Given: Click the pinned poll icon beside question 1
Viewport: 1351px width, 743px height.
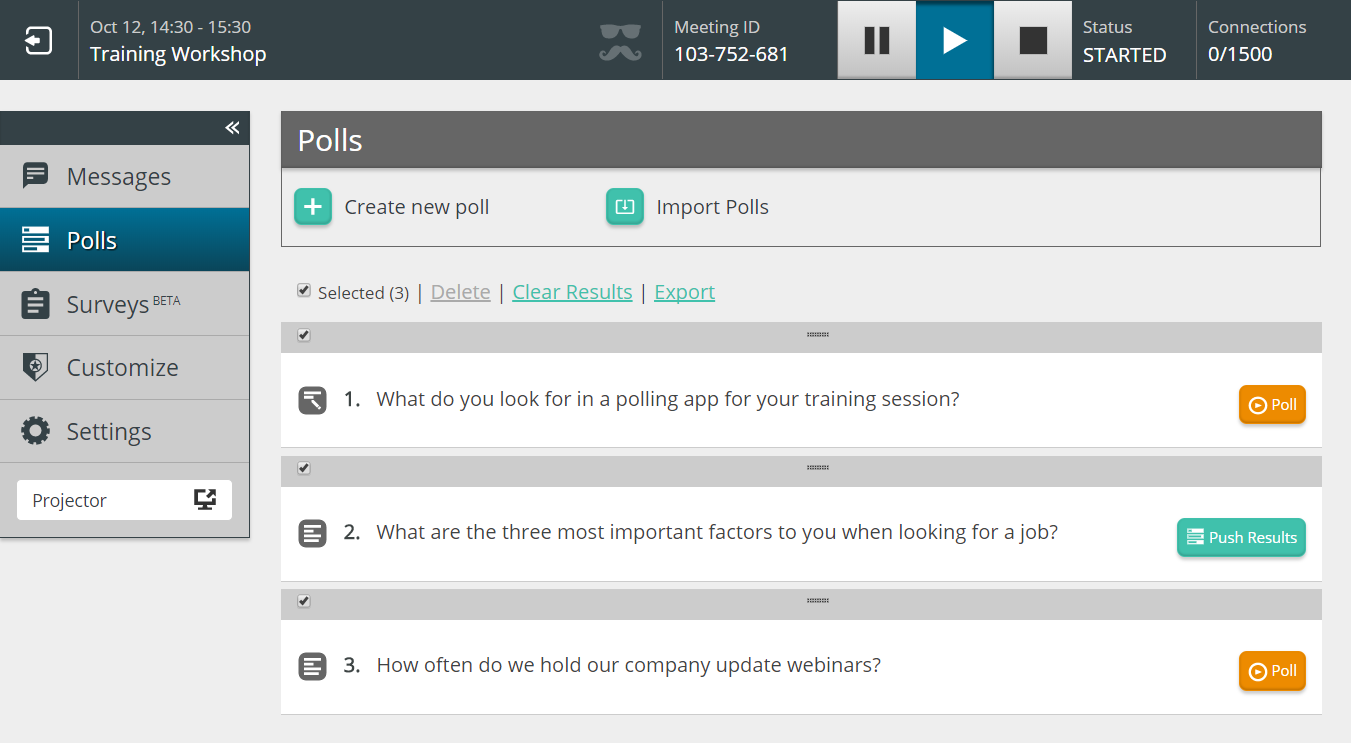Looking at the screenshot, I should (312, 398).
